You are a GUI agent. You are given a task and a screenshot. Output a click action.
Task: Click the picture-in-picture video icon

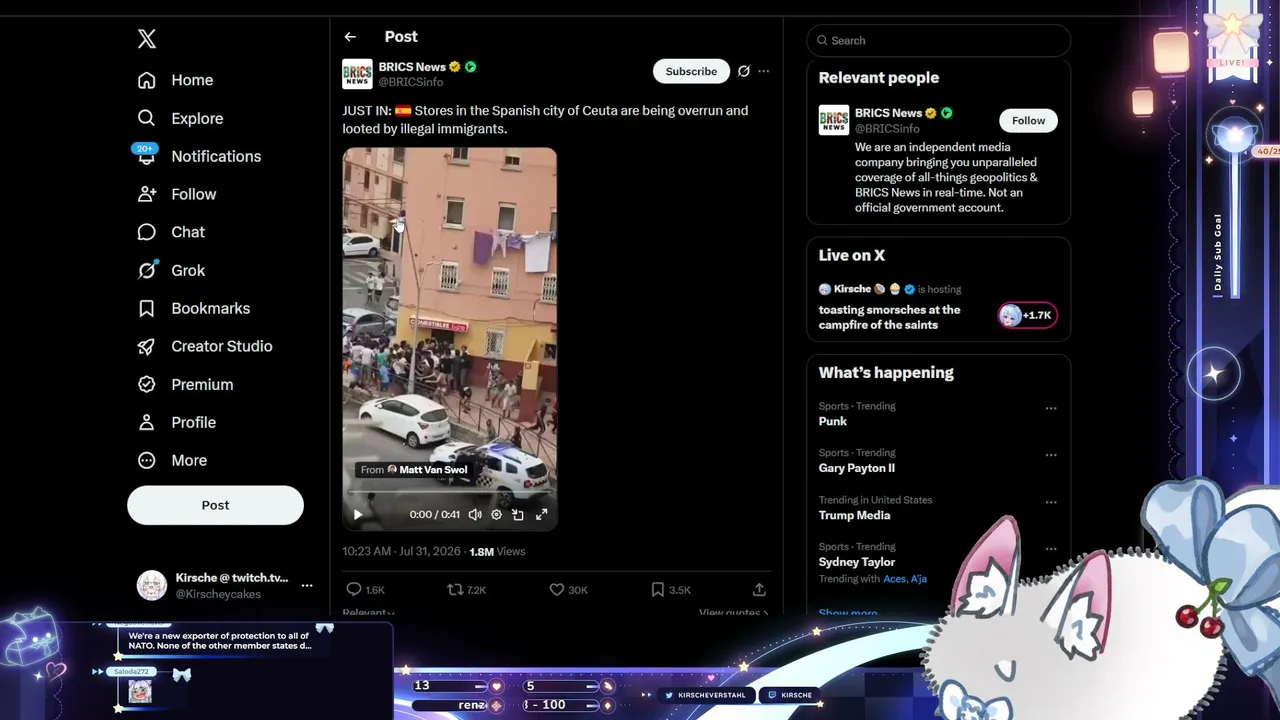tap(518, 515)
